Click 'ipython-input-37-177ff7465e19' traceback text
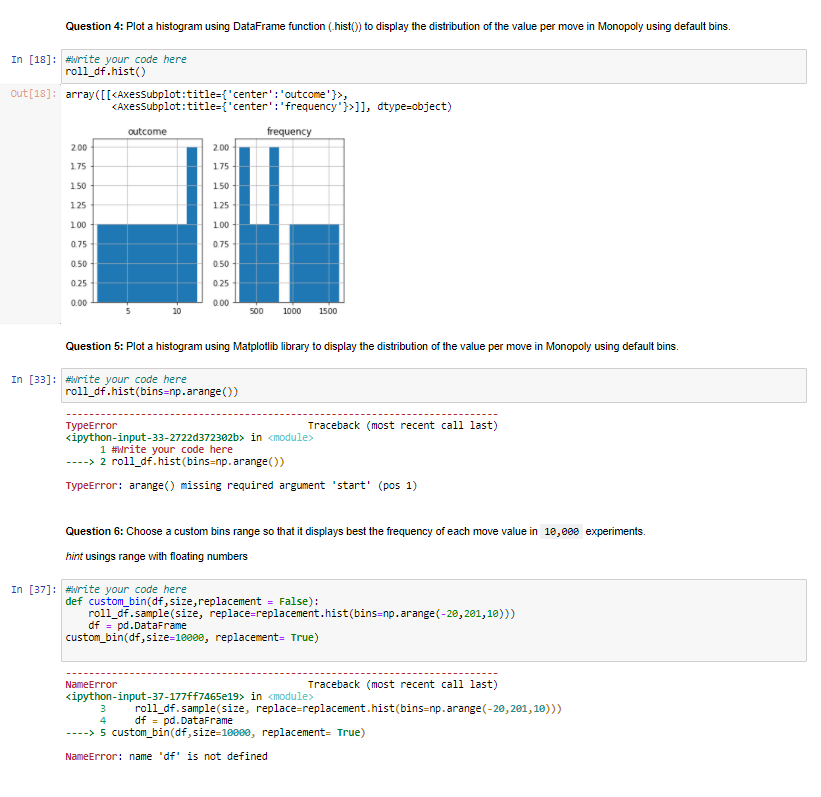The image size is (821, 797). (x=155, y=697)
